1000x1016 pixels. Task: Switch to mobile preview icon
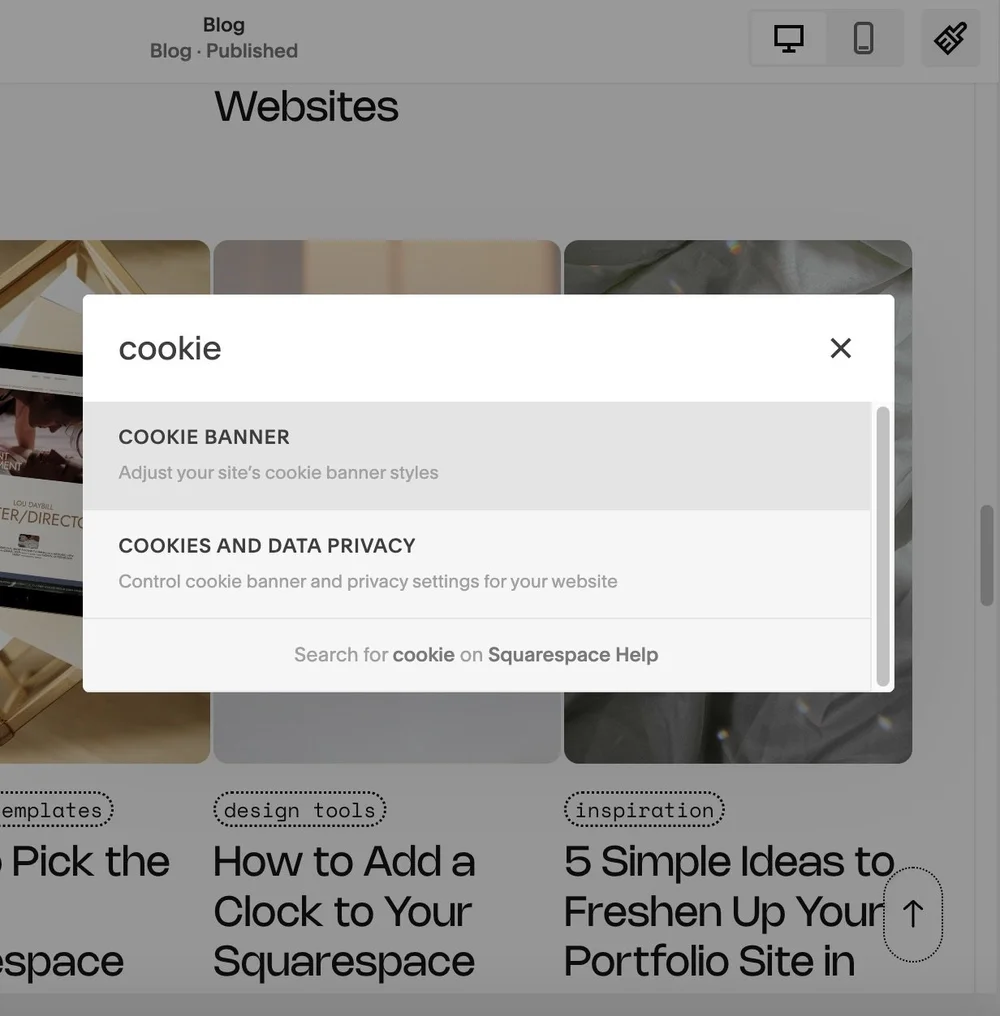pos(863,38)
